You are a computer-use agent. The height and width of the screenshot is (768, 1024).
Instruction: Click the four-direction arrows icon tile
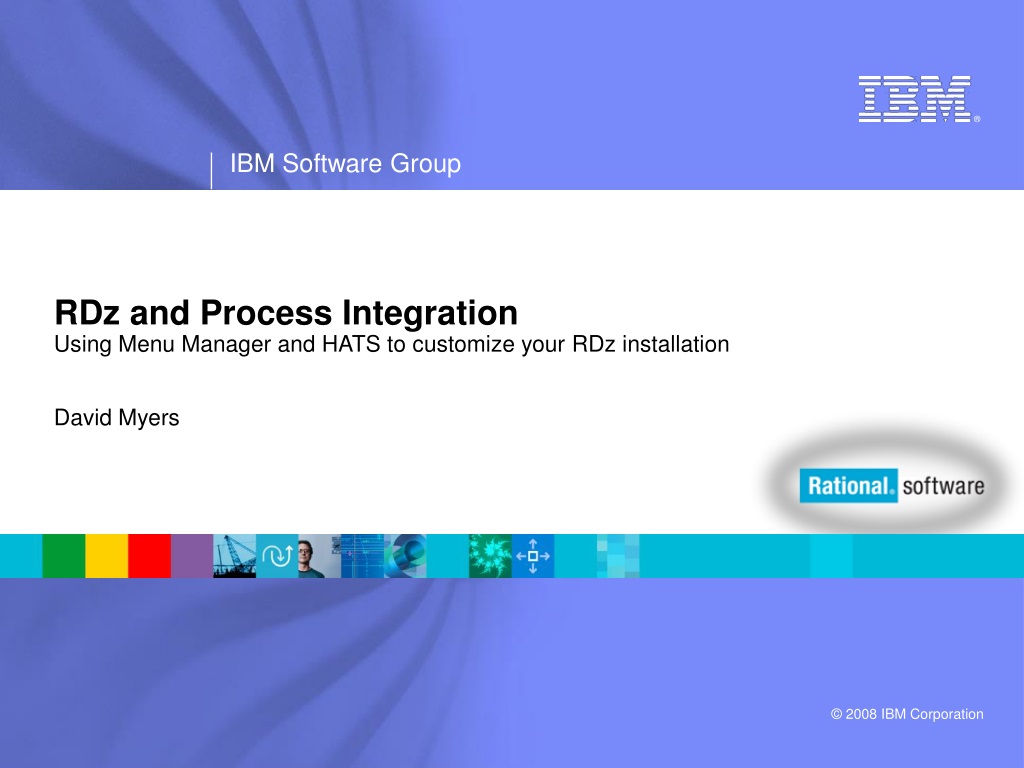(533, 556)
